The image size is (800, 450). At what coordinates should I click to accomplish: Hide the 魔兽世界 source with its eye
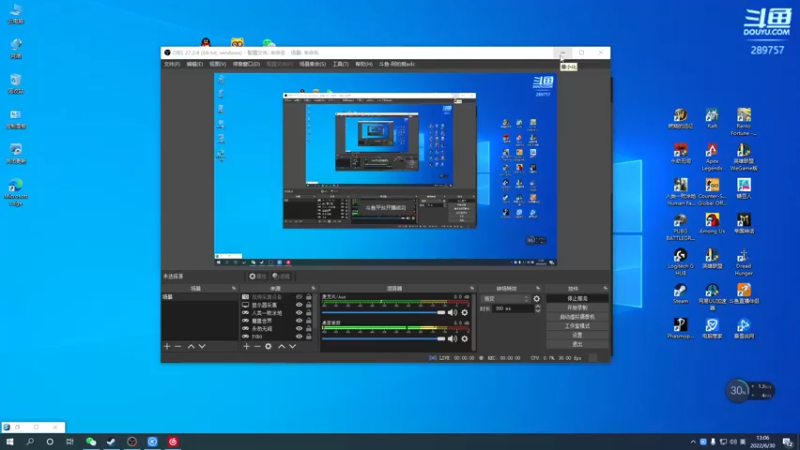click(x=299, y=321)
